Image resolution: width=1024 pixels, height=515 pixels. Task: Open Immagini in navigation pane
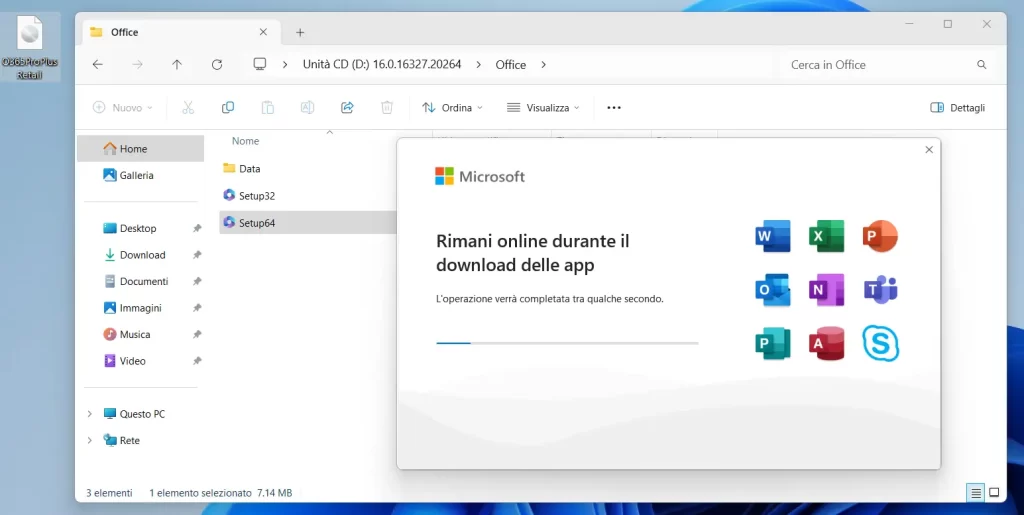point(140,308)
